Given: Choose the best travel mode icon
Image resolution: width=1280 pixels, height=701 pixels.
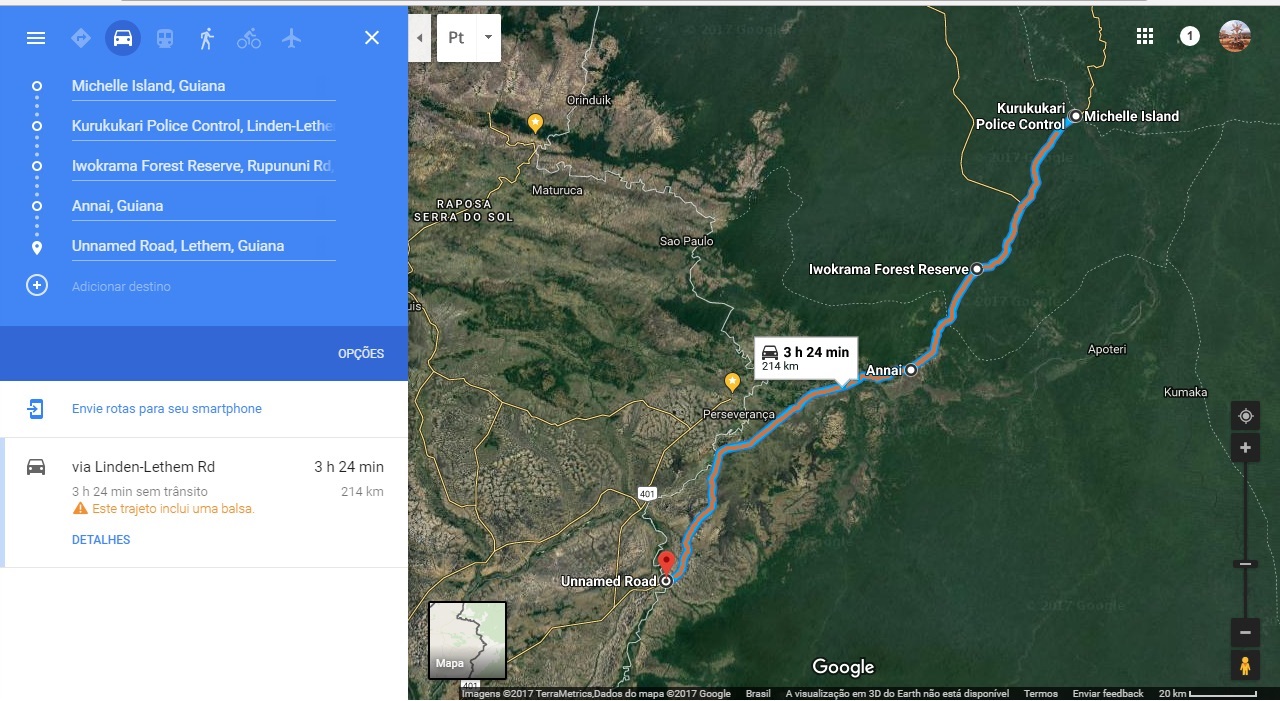Looking at the screenshot, I should point(81,38).
